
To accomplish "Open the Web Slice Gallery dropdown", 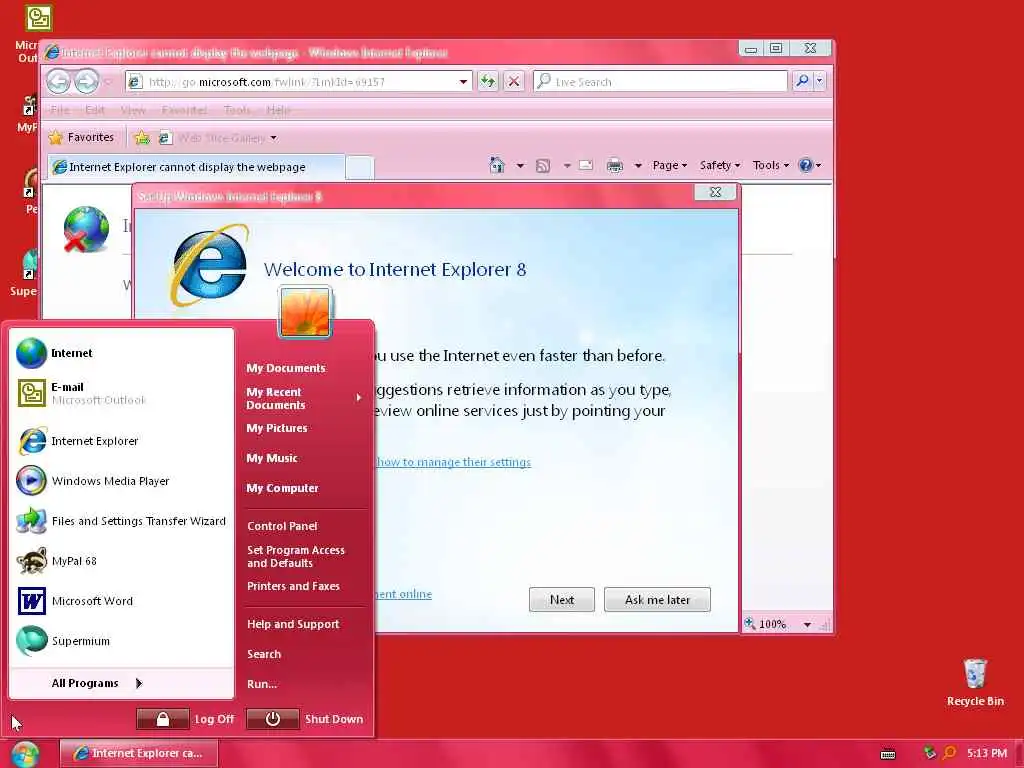I will point(274,138).
